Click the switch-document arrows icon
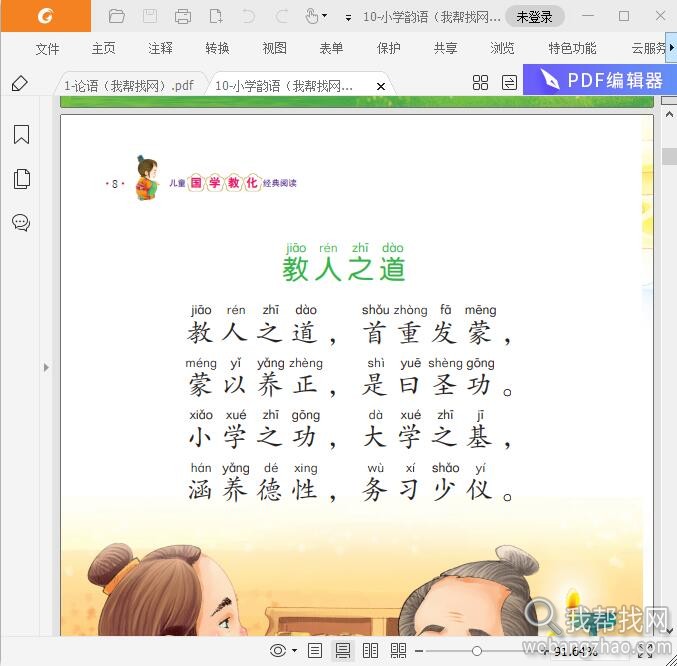This screenshot has height=666, width=677. click(x=509, y=82)
